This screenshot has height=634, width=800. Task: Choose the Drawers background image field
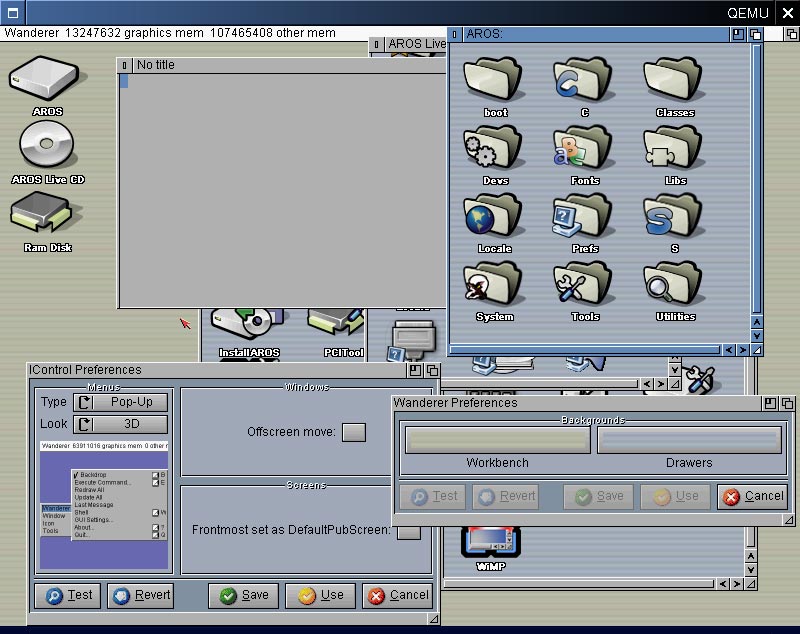click(x=689, y=440)
